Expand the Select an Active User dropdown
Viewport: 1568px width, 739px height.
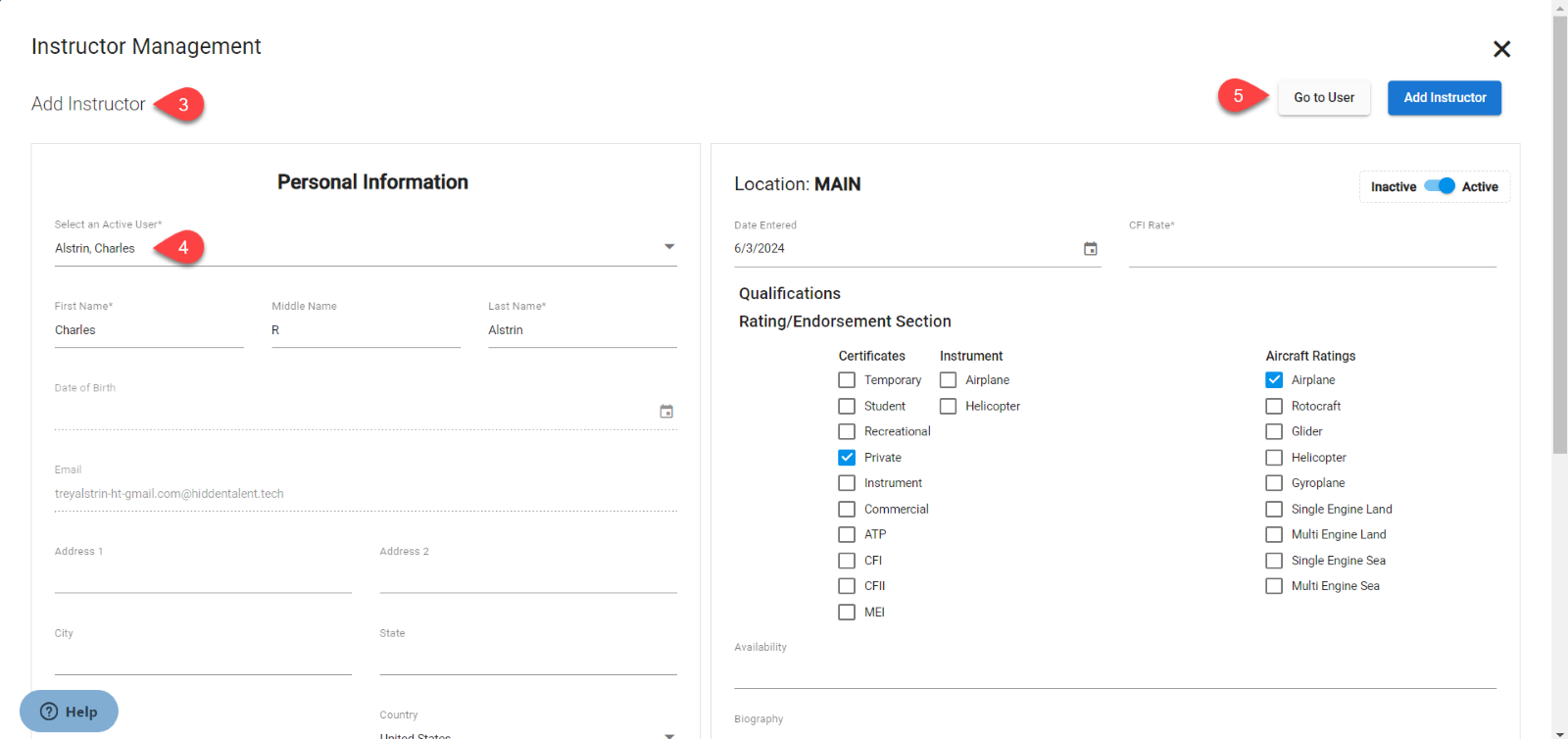669,247
